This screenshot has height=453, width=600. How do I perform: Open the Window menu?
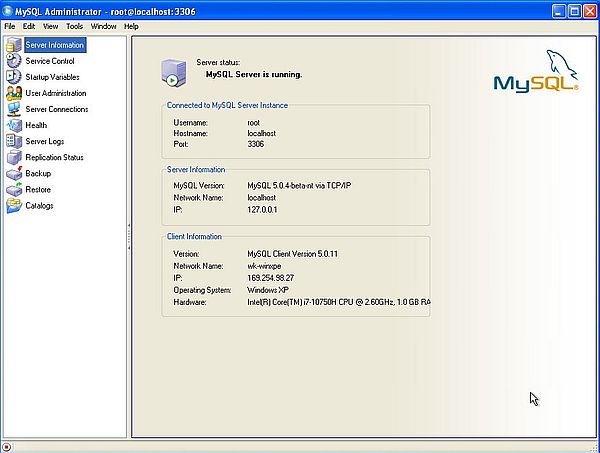pyautogui.click(x=103, y=26)
